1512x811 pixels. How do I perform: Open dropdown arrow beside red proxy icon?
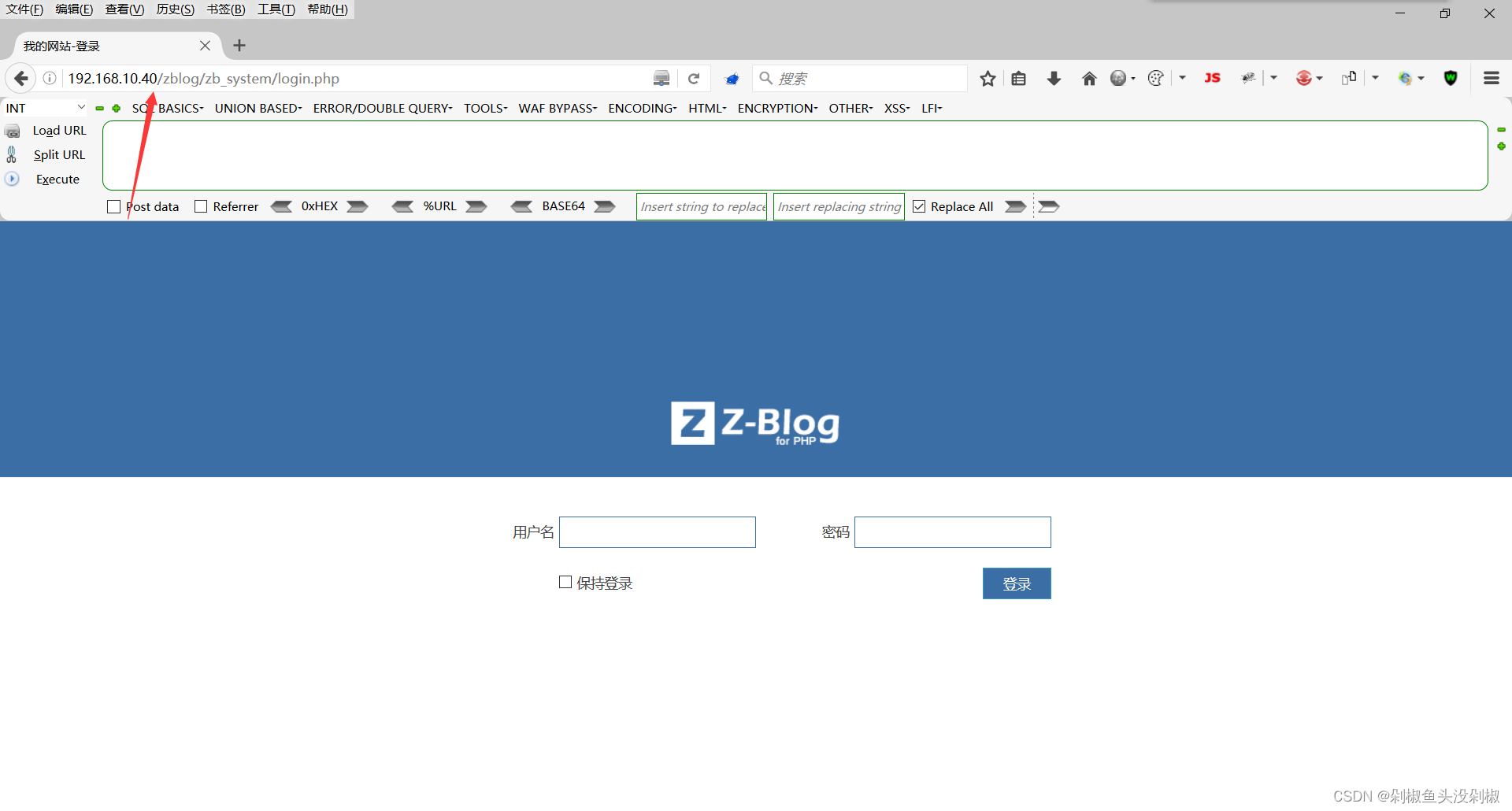1319,79
